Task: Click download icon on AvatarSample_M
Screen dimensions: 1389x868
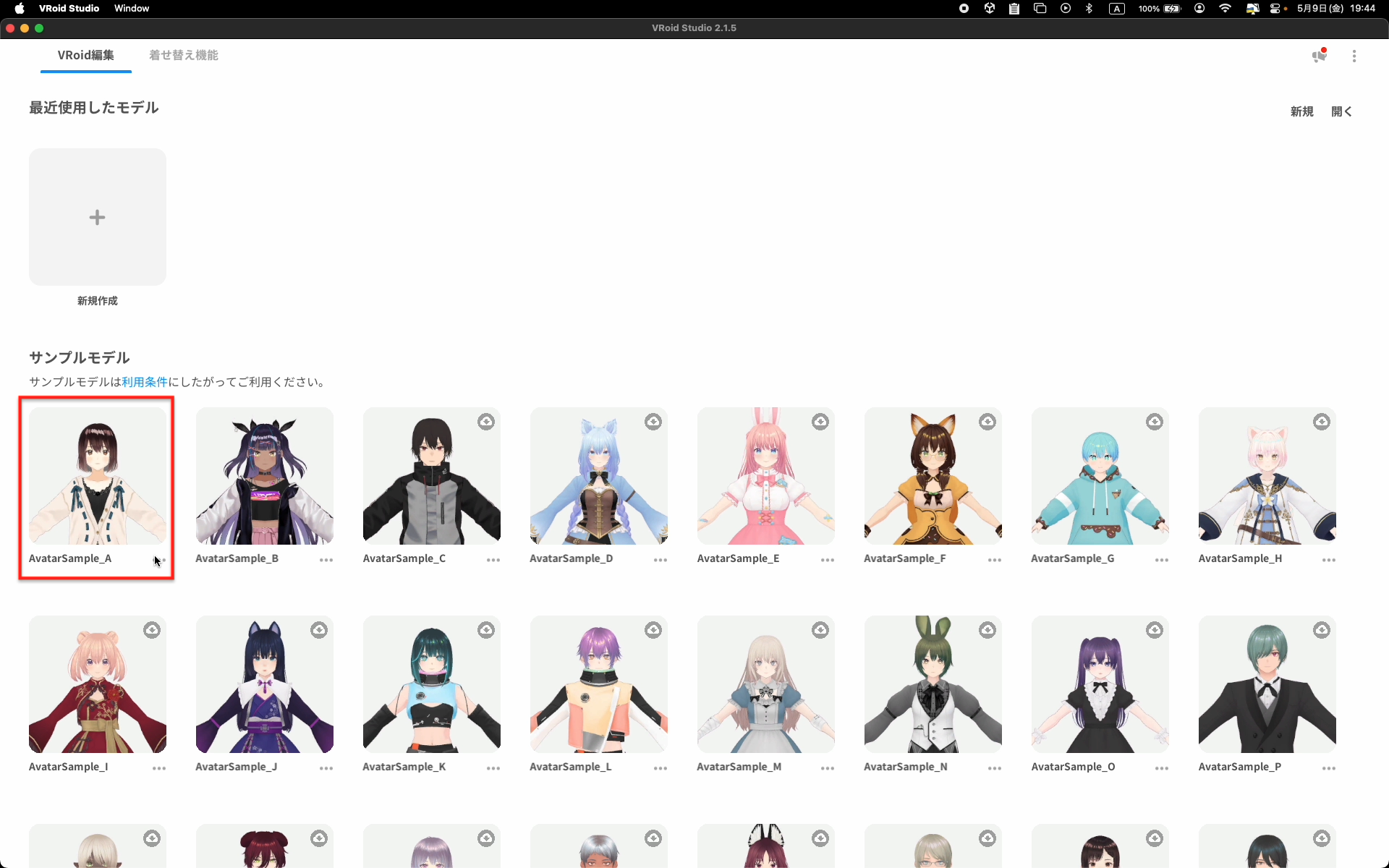Action: 820,630
